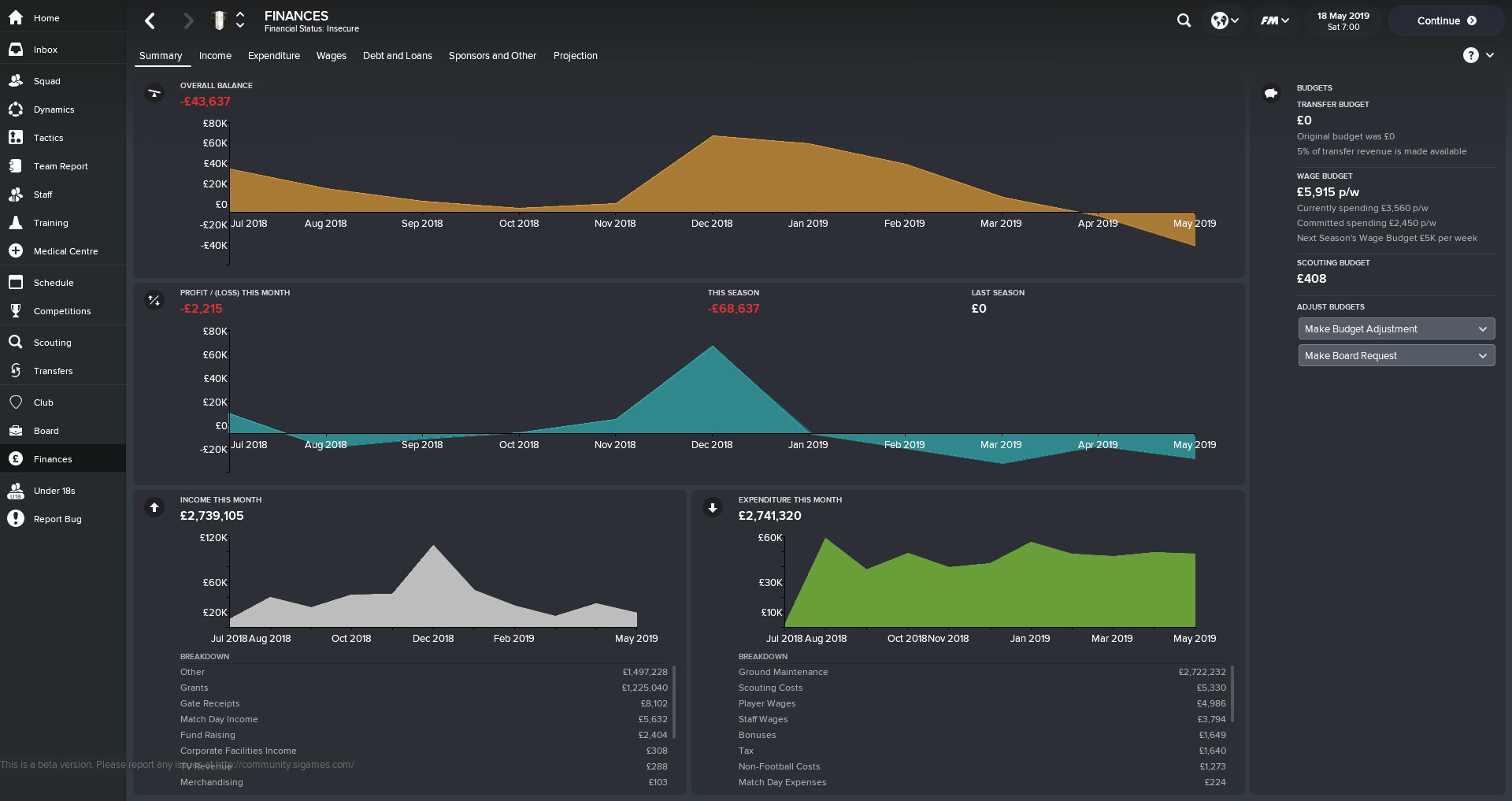Open the Tactics sidebar icon
The height and width of the screenshot is (801, 1512).
[16, 138]
